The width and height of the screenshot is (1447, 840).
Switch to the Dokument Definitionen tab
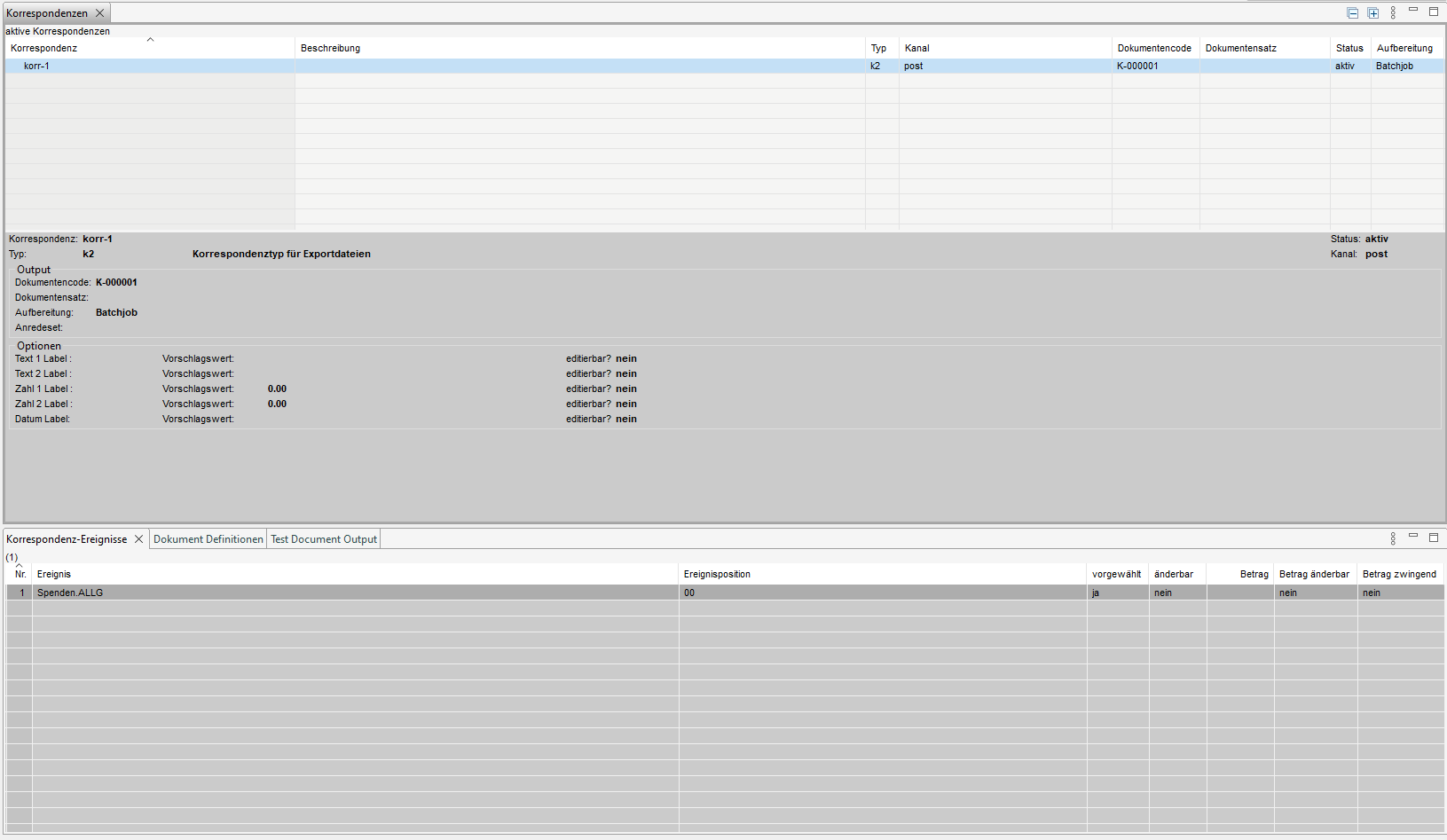[x=208, y=539]
